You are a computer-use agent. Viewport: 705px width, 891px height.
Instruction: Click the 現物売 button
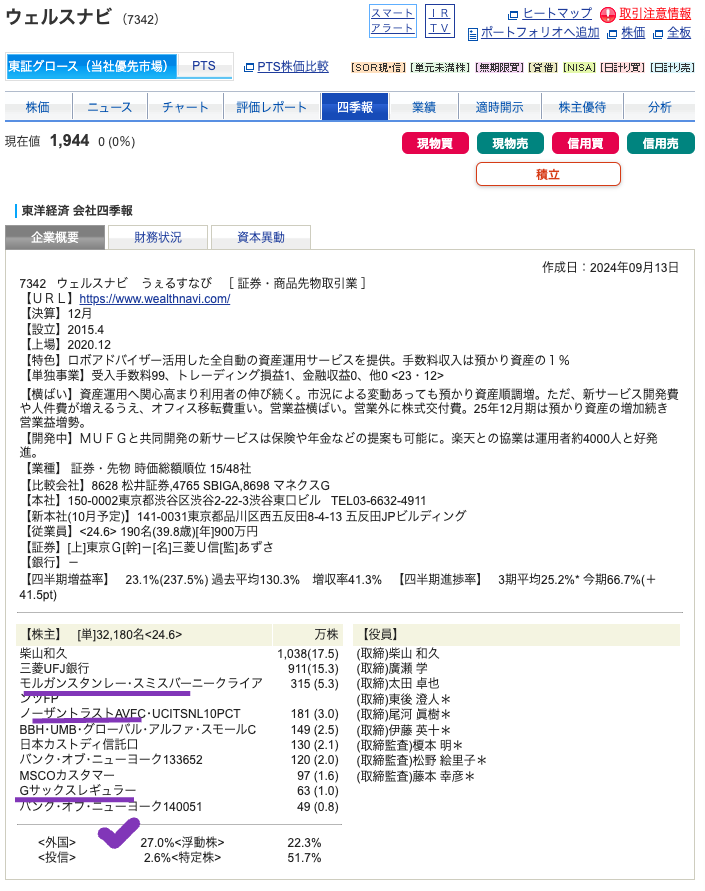[x=510, y=143]
